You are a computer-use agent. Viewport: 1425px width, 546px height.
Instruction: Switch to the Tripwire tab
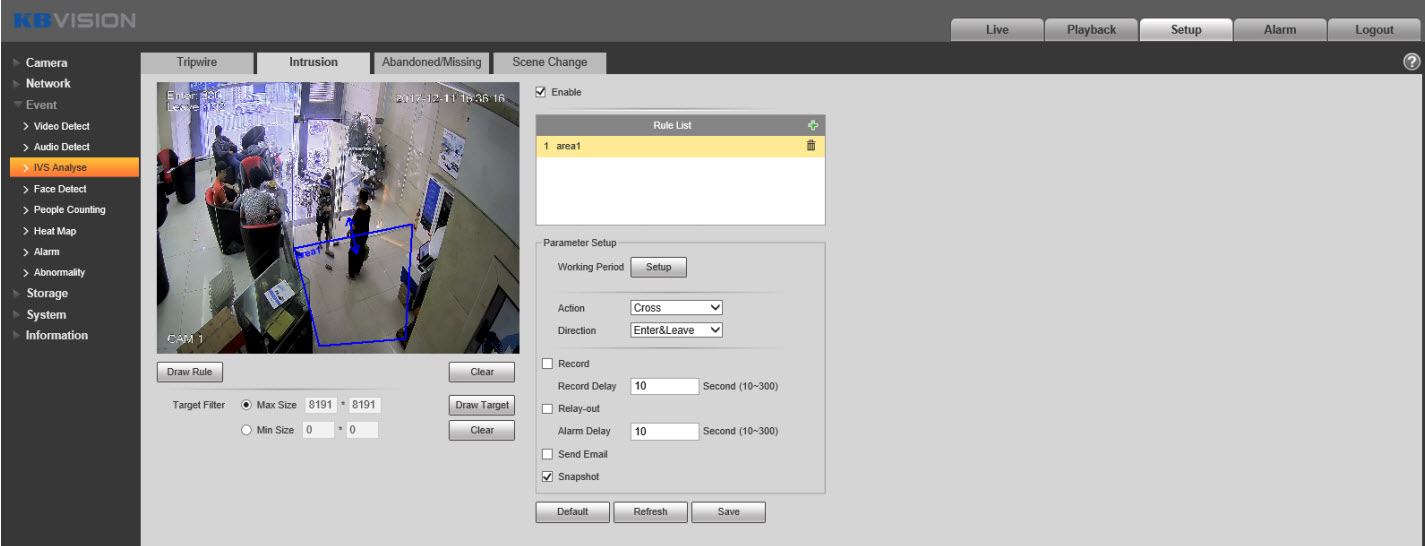pos(196,62)
